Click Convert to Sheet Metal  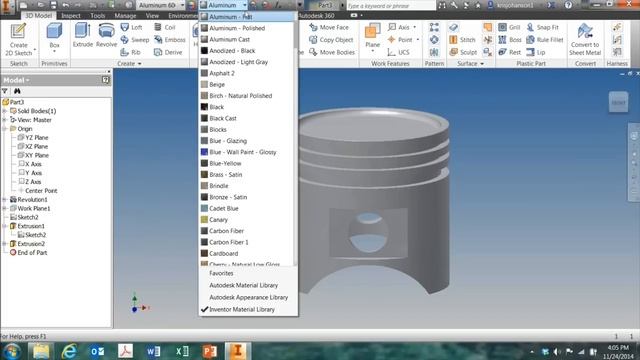(585, 40)
